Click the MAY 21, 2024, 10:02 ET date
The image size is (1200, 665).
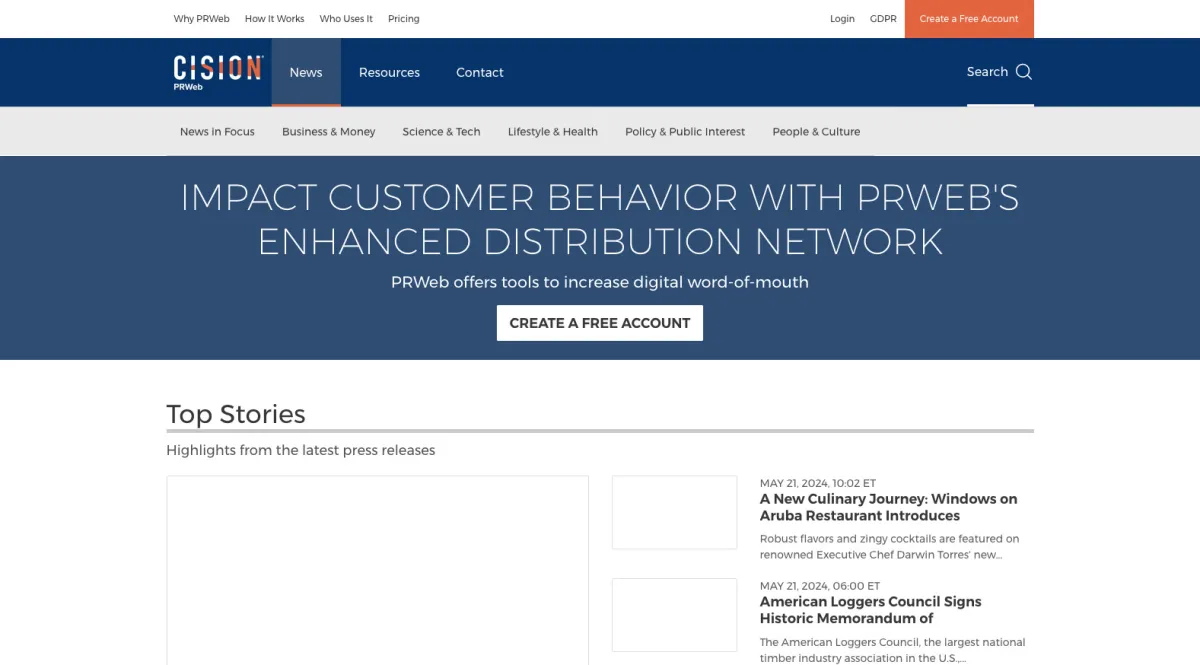click(818, 483)
